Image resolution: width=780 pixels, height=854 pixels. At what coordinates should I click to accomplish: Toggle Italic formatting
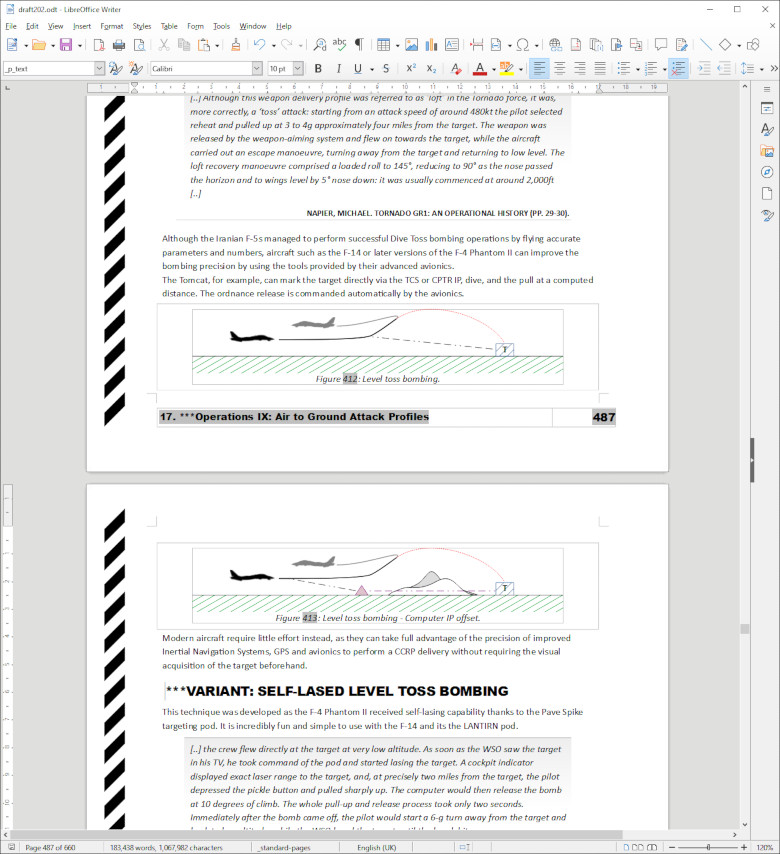[340, 68]
